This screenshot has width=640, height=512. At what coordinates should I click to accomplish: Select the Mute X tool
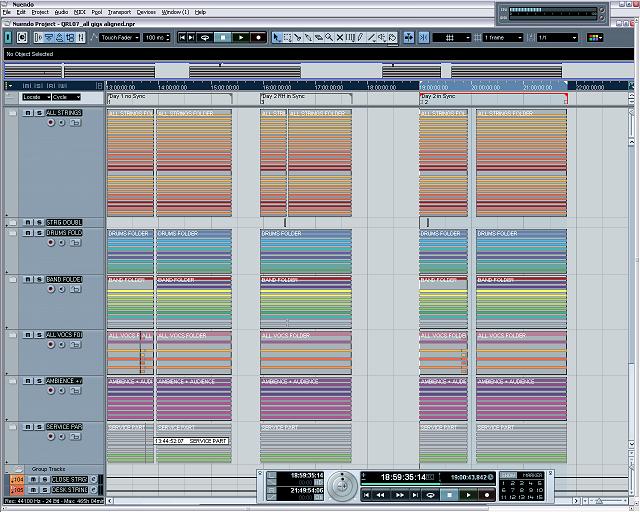(340, 38)
